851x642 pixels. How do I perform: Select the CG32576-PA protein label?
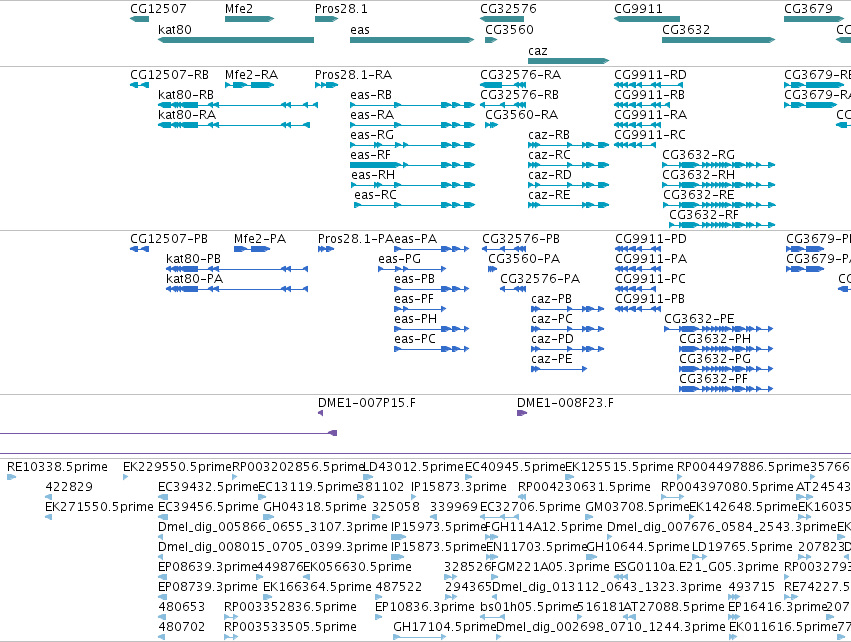[540, 279]
